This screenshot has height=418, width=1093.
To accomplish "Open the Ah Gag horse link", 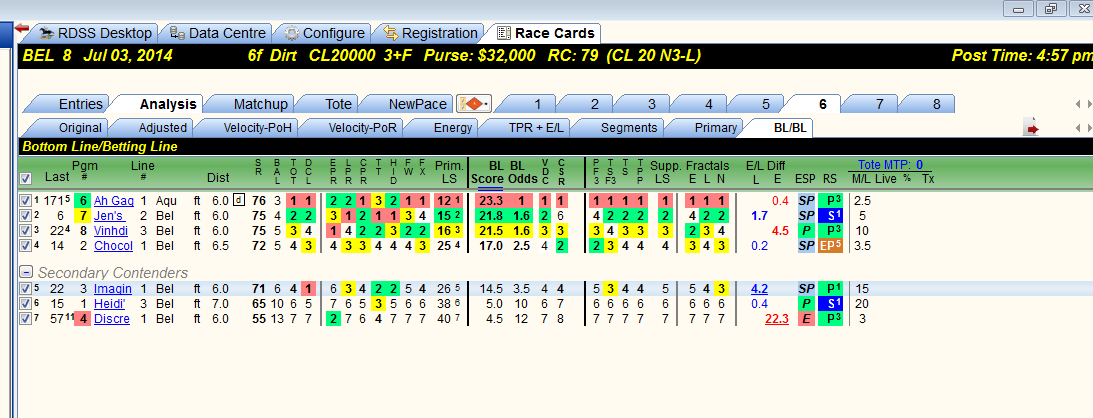I will (114, 201).
